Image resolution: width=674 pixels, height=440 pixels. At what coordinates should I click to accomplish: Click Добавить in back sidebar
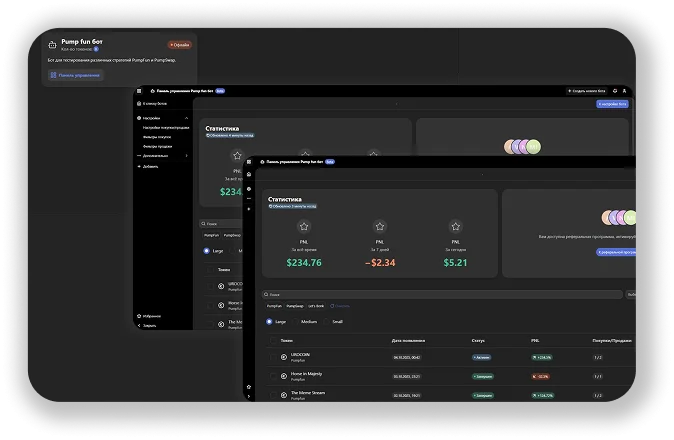tap(148, 166)
